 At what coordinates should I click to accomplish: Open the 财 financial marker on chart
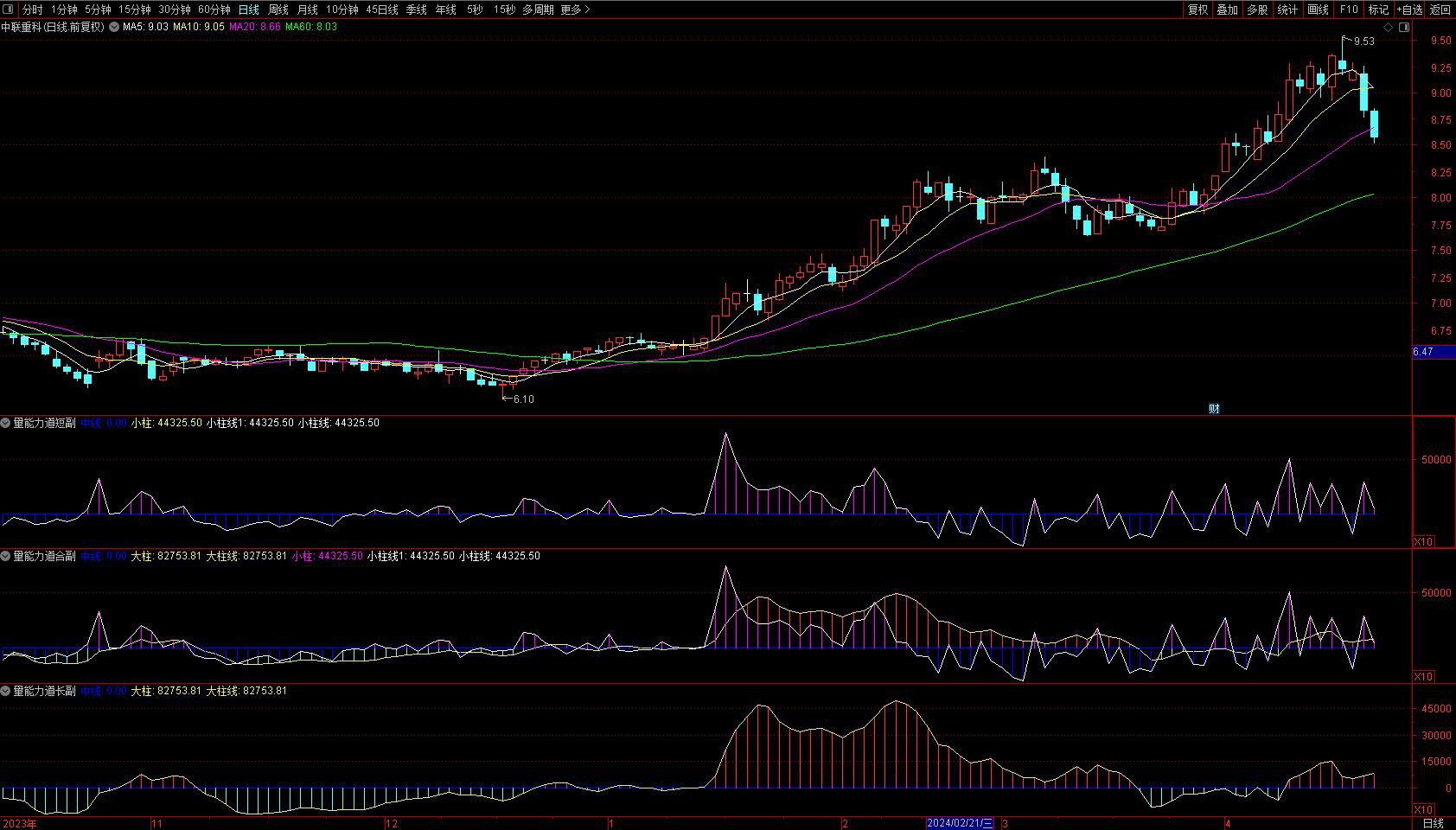point(1214,409)
